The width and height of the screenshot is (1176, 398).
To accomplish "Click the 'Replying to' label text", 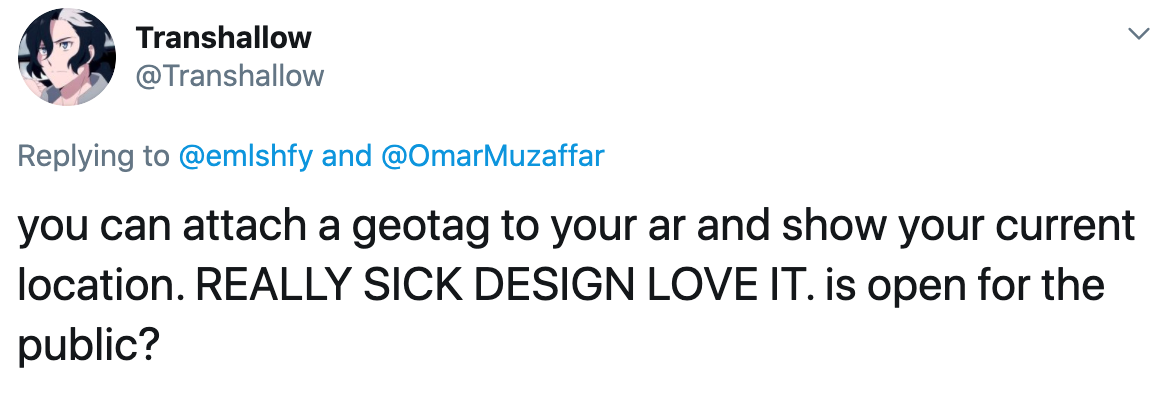I will [94, 157].
